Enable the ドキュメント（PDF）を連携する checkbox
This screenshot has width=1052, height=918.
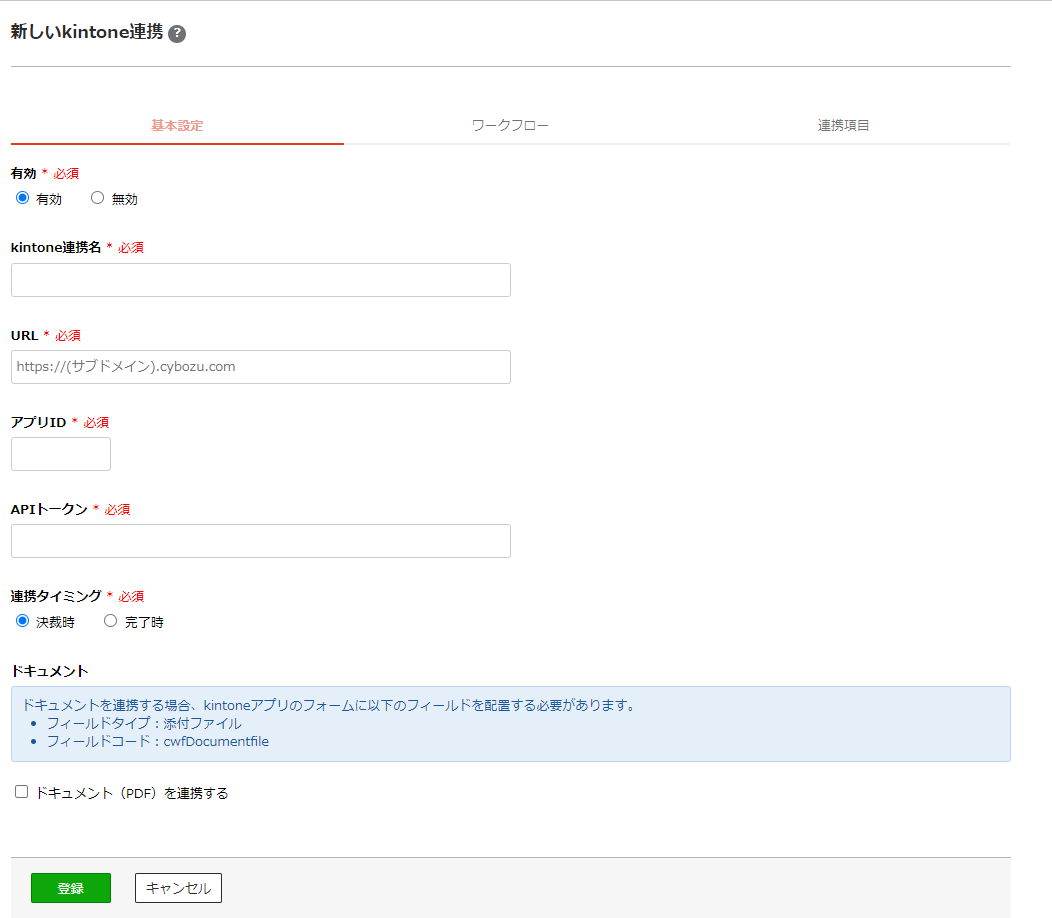22,792
